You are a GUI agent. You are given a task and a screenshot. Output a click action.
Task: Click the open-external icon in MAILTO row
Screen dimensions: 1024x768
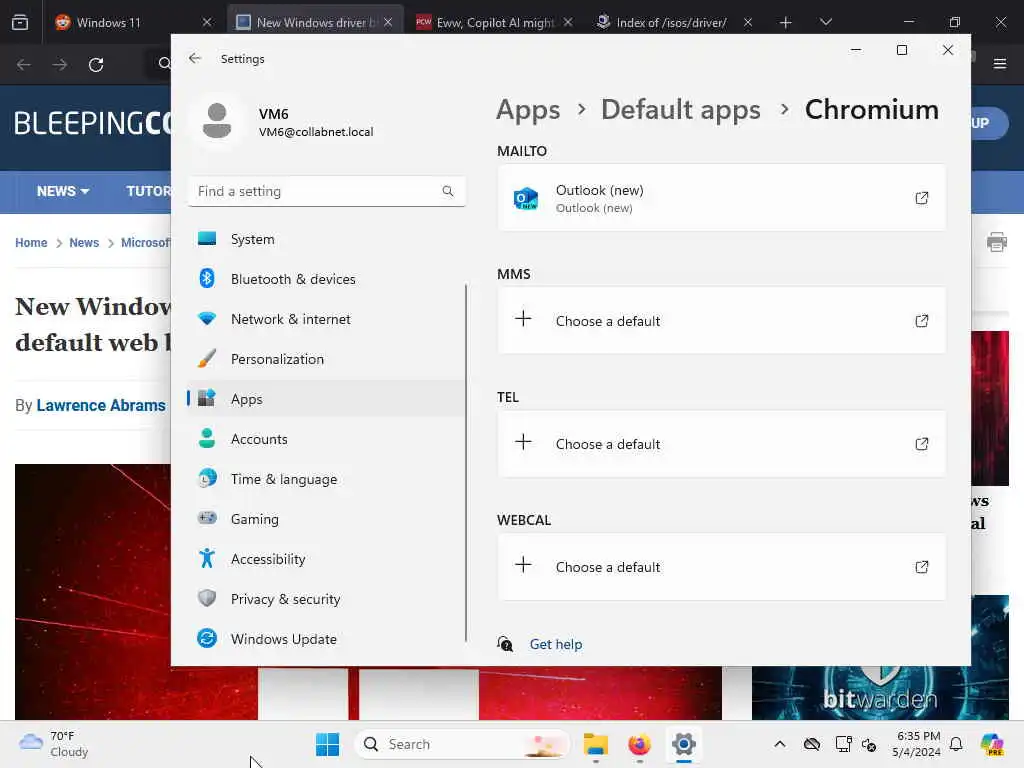coord(921,198)
